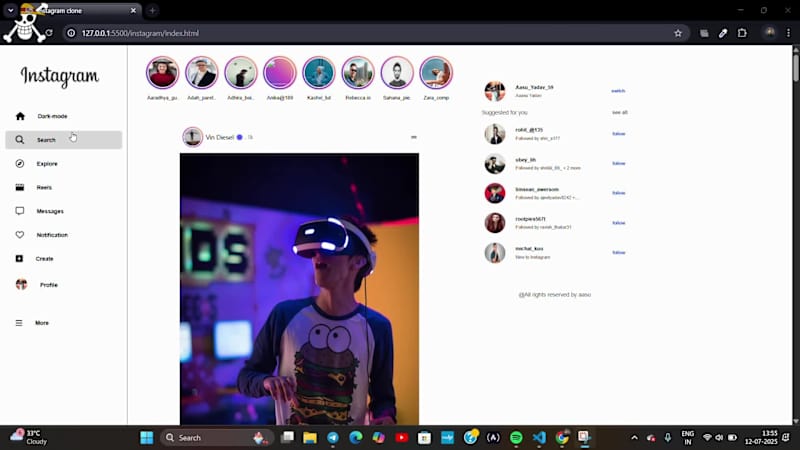Screen dimensions: 800x450
Task: Open Adhira_bai story
Action: [x=241, y=72]
